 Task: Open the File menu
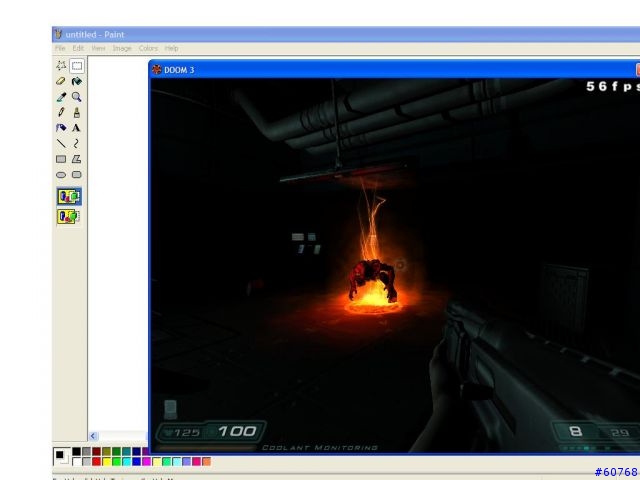(x=60, y=48)
